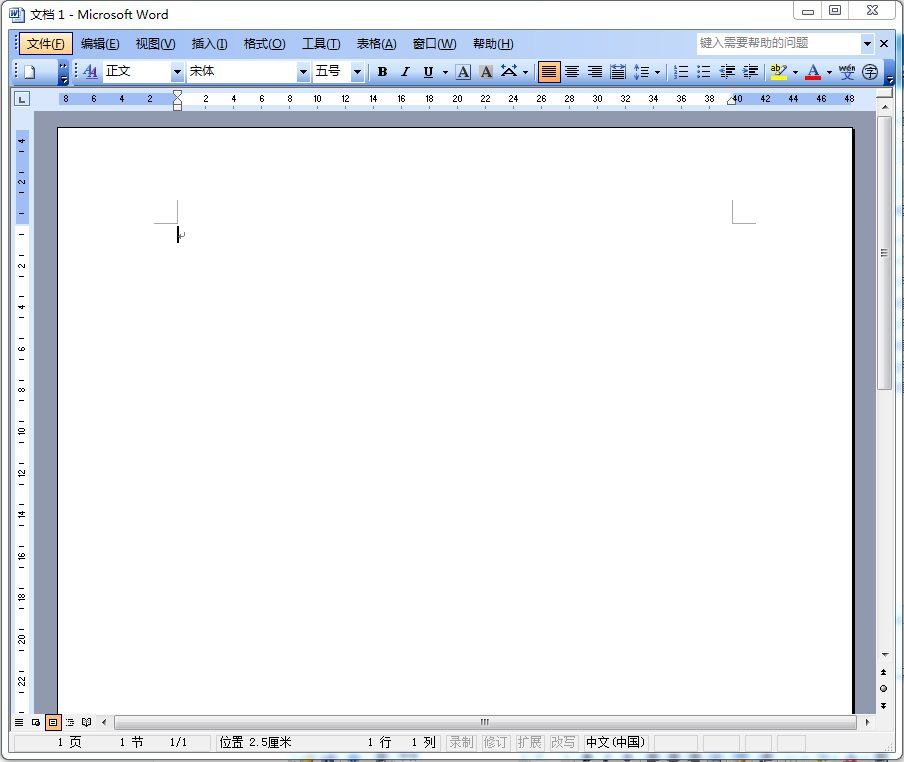Apply the red font color
The image size is (904, 762).
813,72
